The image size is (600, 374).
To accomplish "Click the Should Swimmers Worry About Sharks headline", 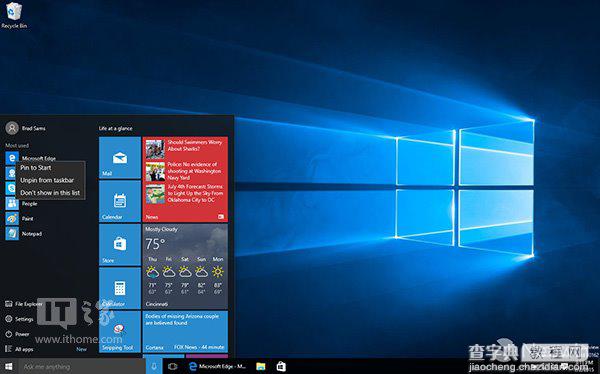I will [195, 145].
